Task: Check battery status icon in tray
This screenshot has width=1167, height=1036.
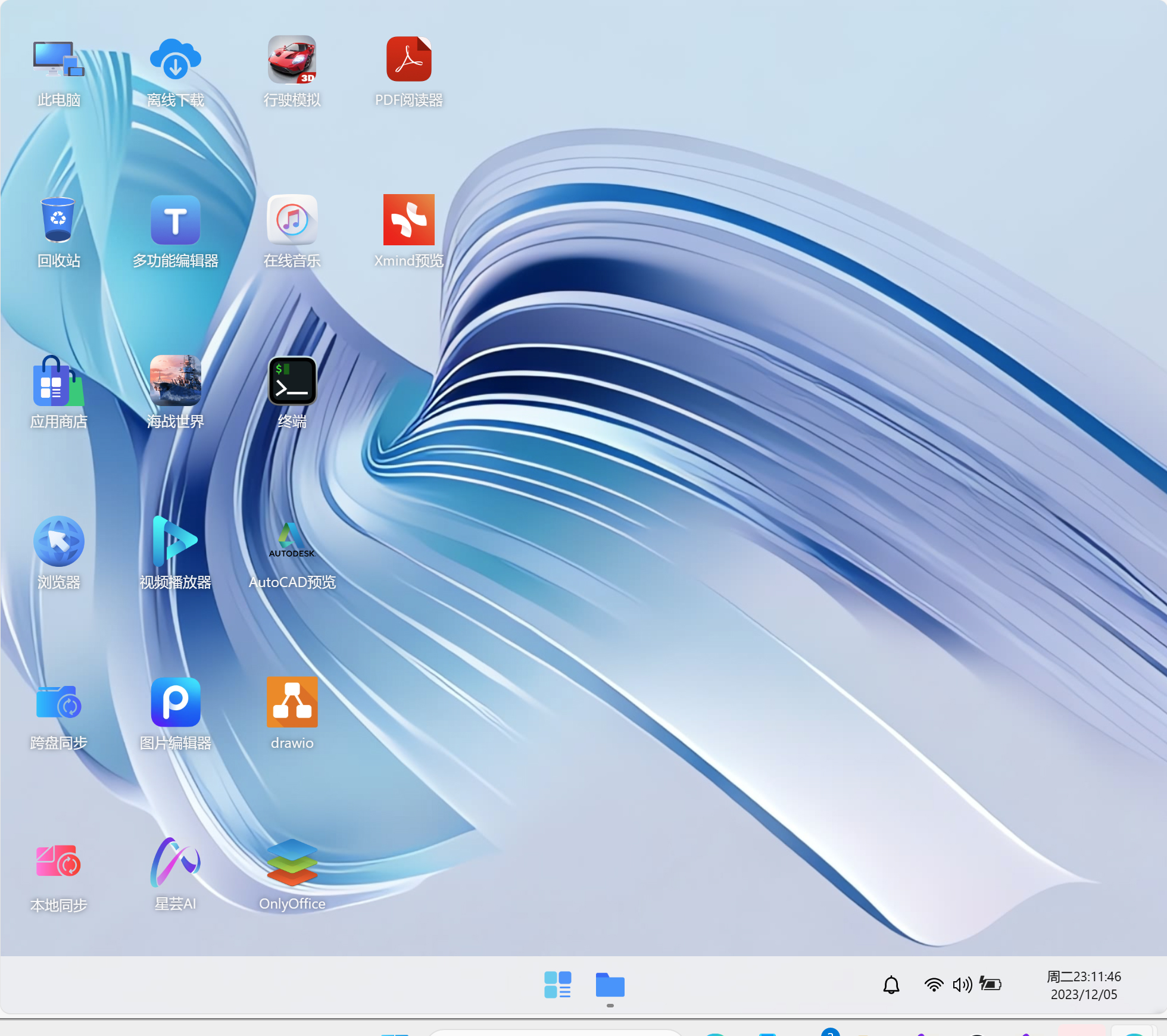Action: point(990,985)
